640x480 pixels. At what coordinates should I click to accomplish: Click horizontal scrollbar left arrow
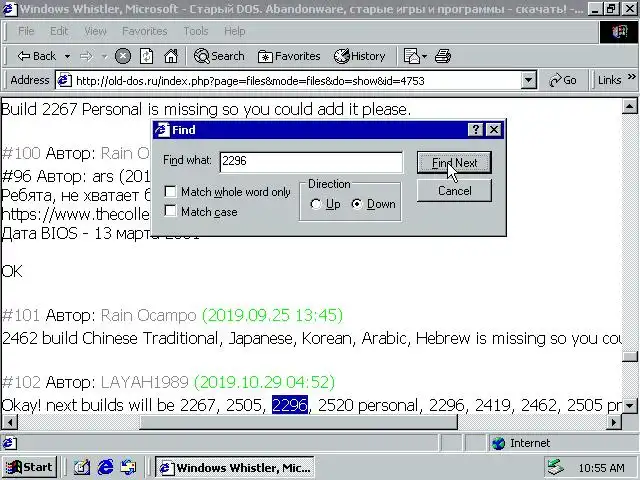[x=10, y=422]
